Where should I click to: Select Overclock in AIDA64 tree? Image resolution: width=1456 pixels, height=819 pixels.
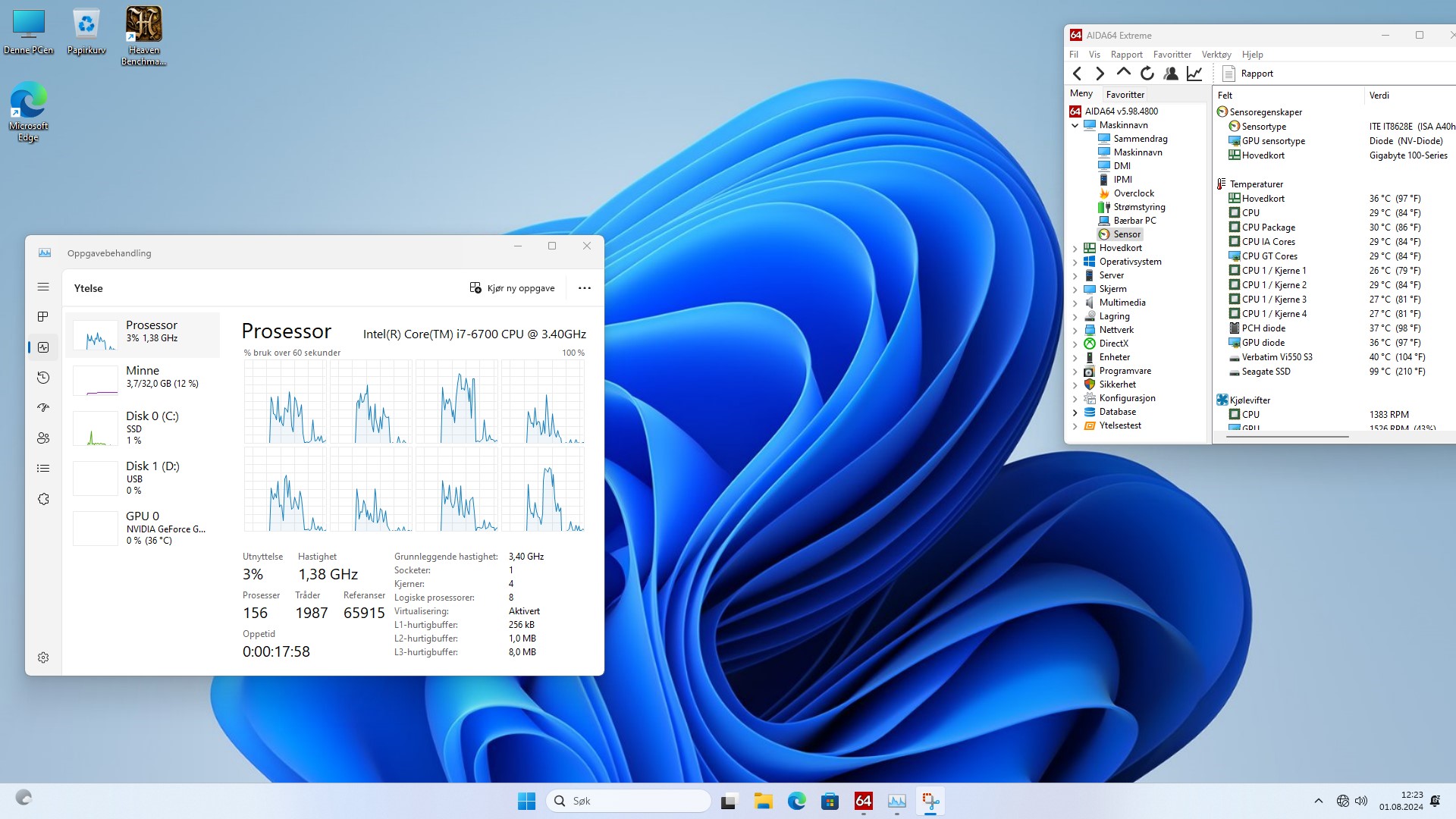(x=1133, y=193)
